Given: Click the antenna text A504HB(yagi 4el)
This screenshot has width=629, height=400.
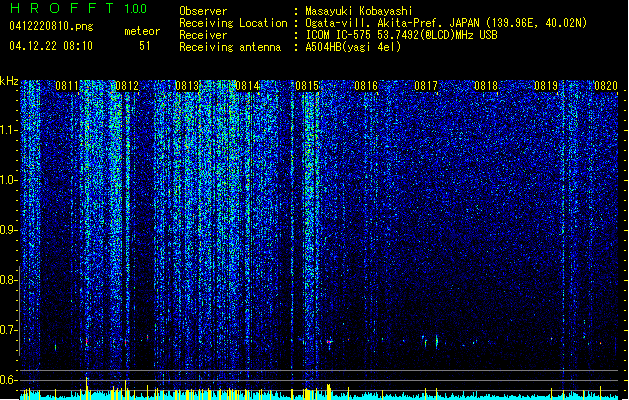Looking at the screenshot, I should coord(353,47).
